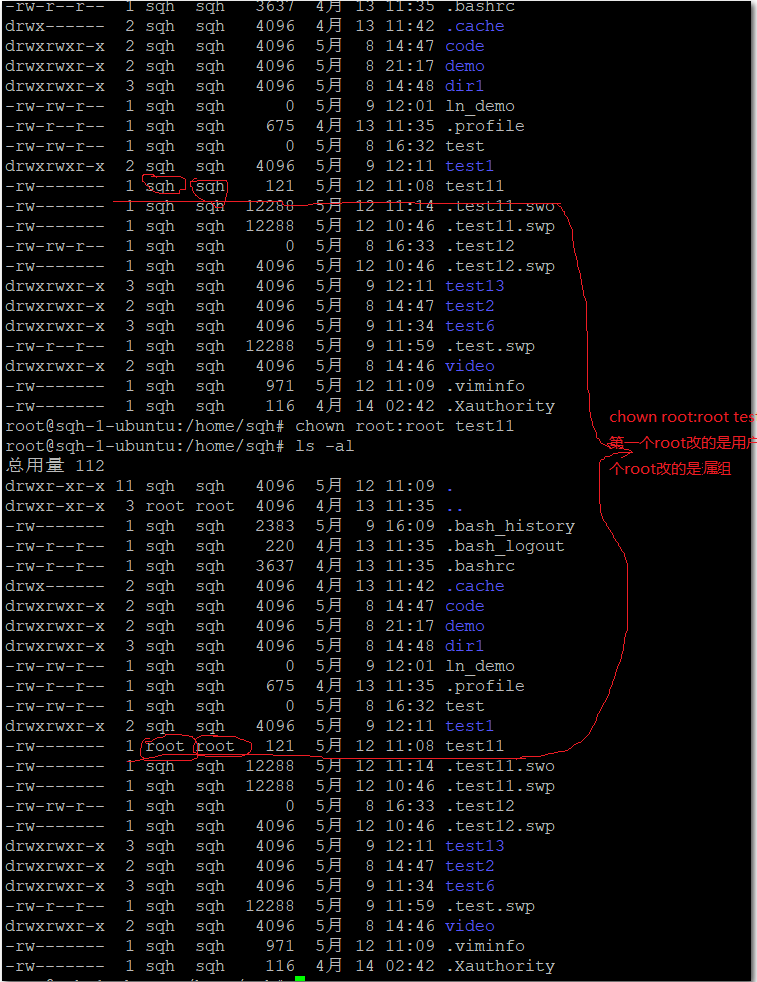
Task: Click the video directory listed after the ls -al command
Action: (x=470, y=926)
